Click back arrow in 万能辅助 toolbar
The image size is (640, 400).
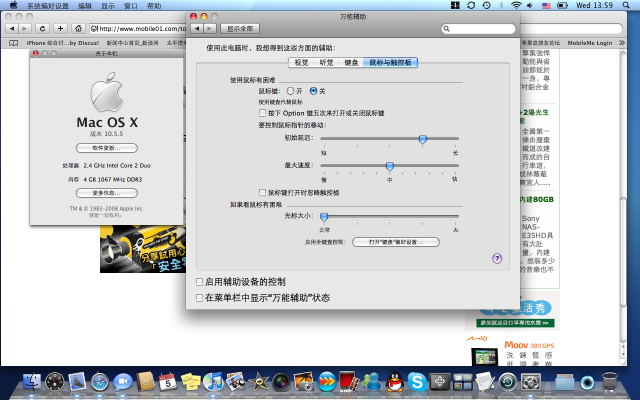(197, 29)
